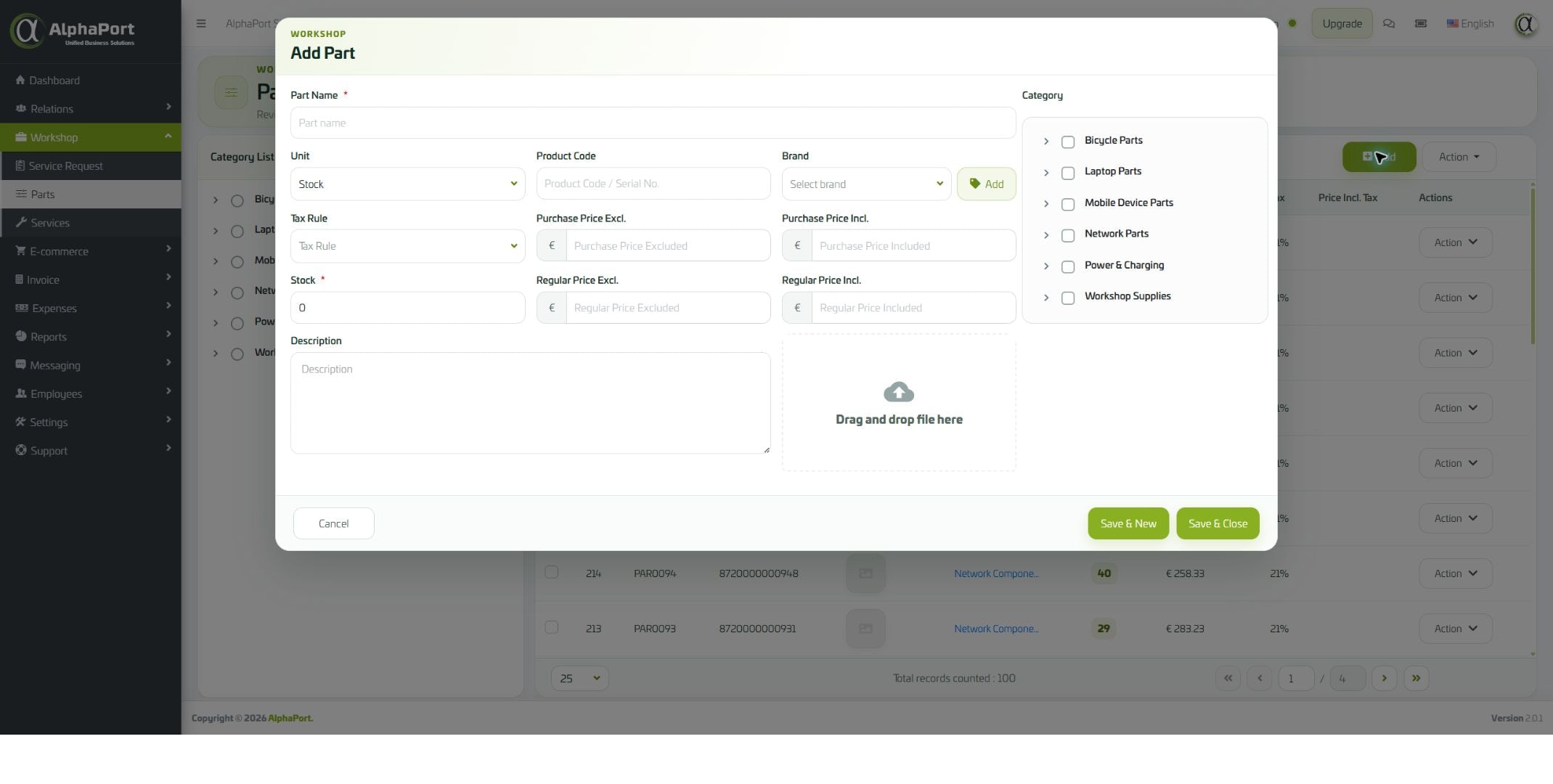The image size is (1553, 784).
Task: Click the Part Name input field
Action: click(653, 123)
